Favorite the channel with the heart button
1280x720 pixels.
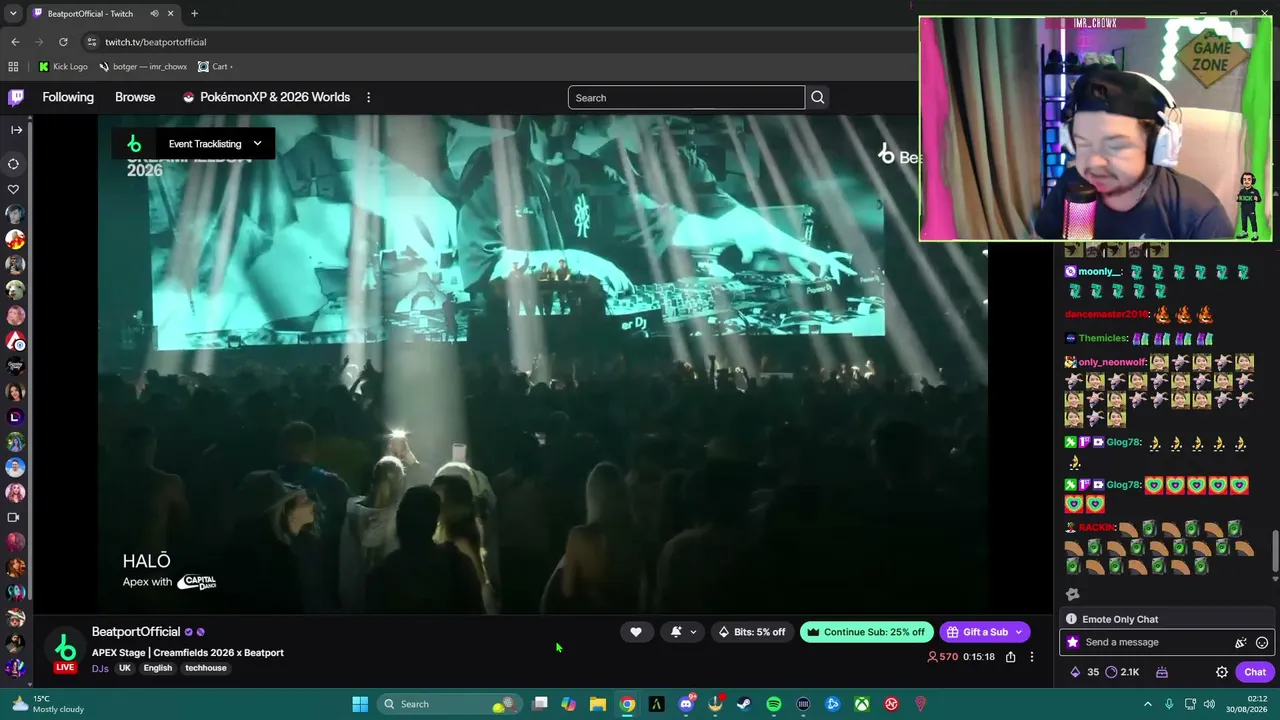(636, 632)
